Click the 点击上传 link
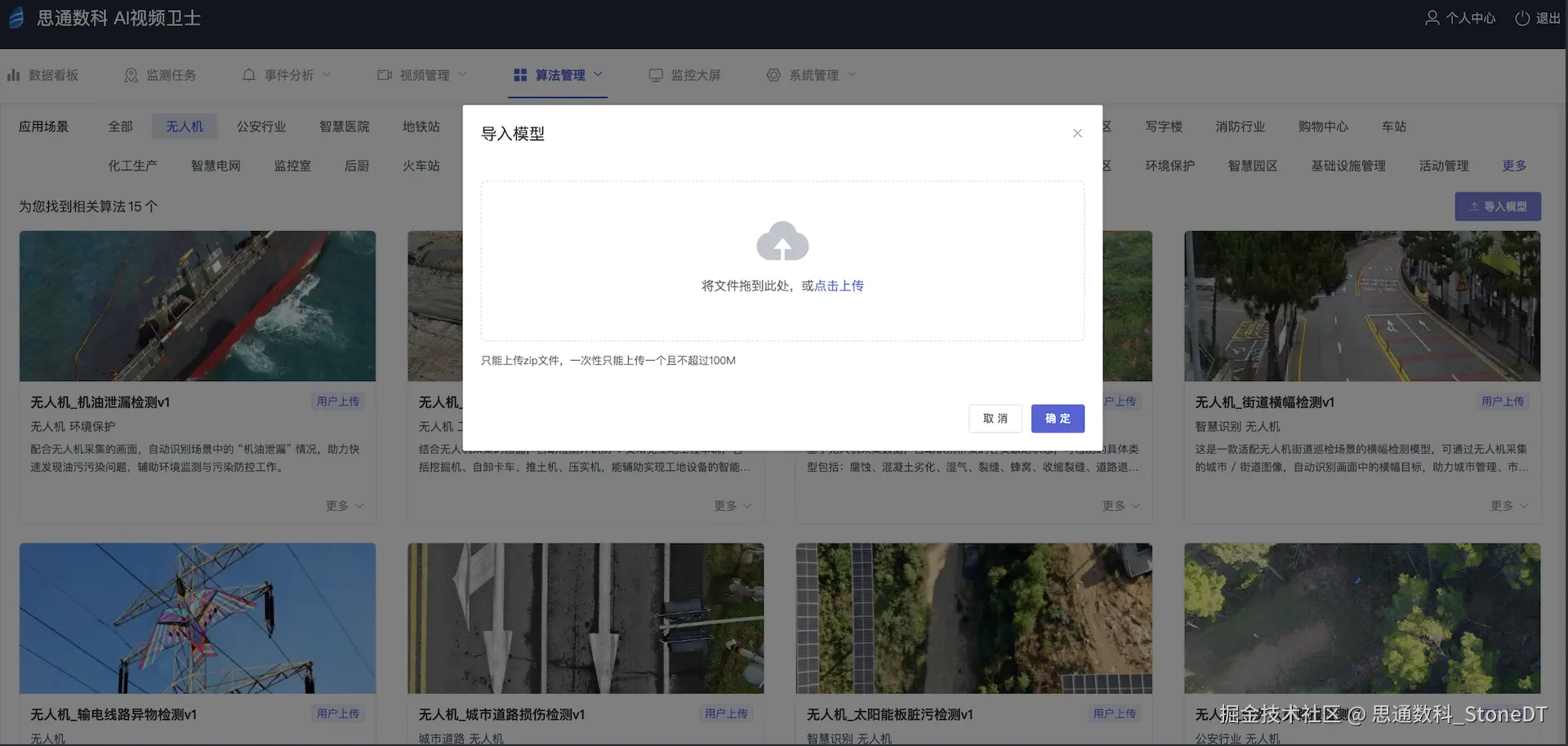1568x746 pixels. tap(839, 286)
